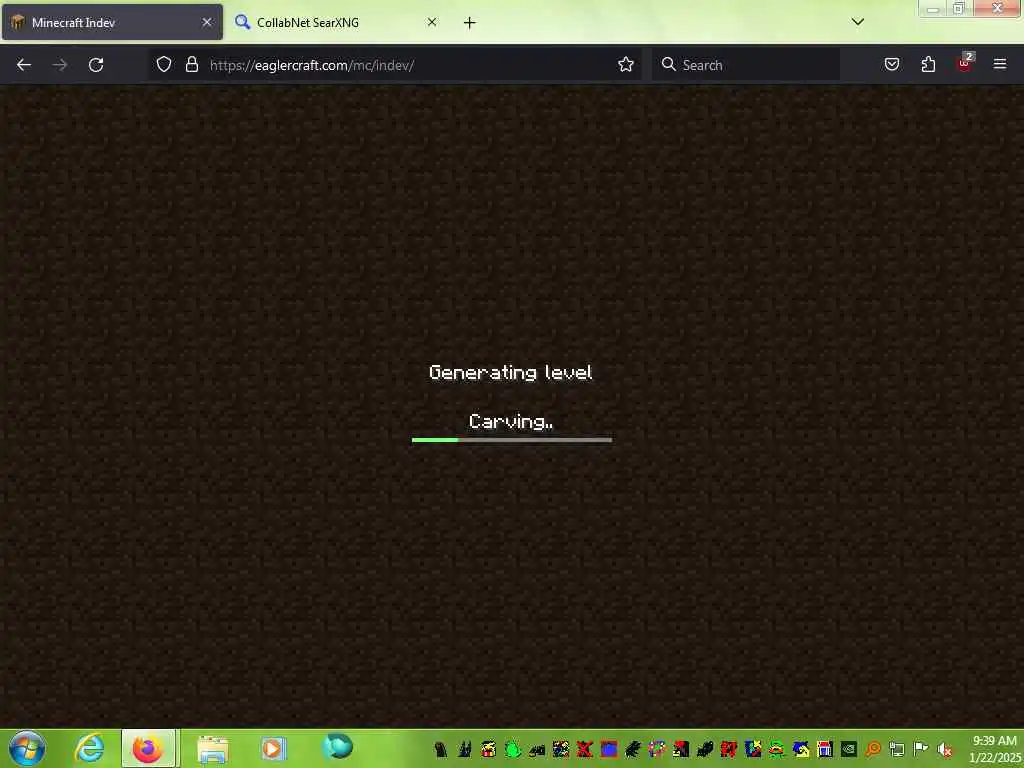Close the Minecraft Indev tab
The image size is (1024, 768).
coord(207,22)
